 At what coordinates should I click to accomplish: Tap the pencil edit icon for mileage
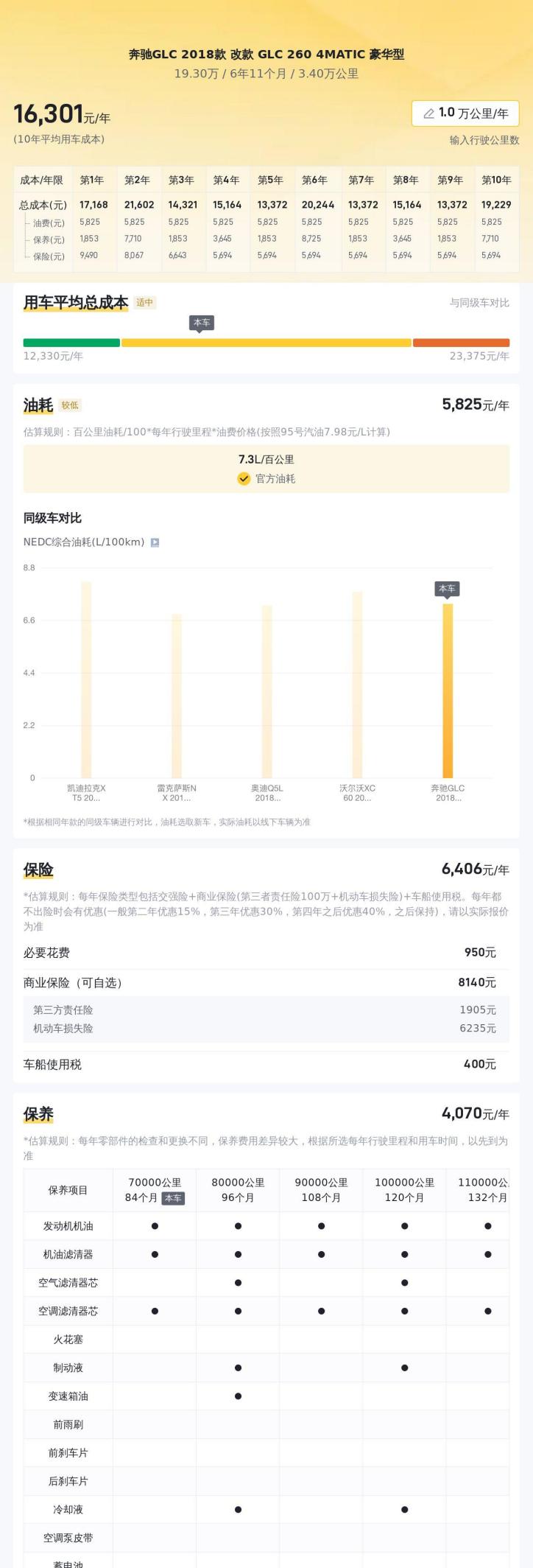pos(428,113)
